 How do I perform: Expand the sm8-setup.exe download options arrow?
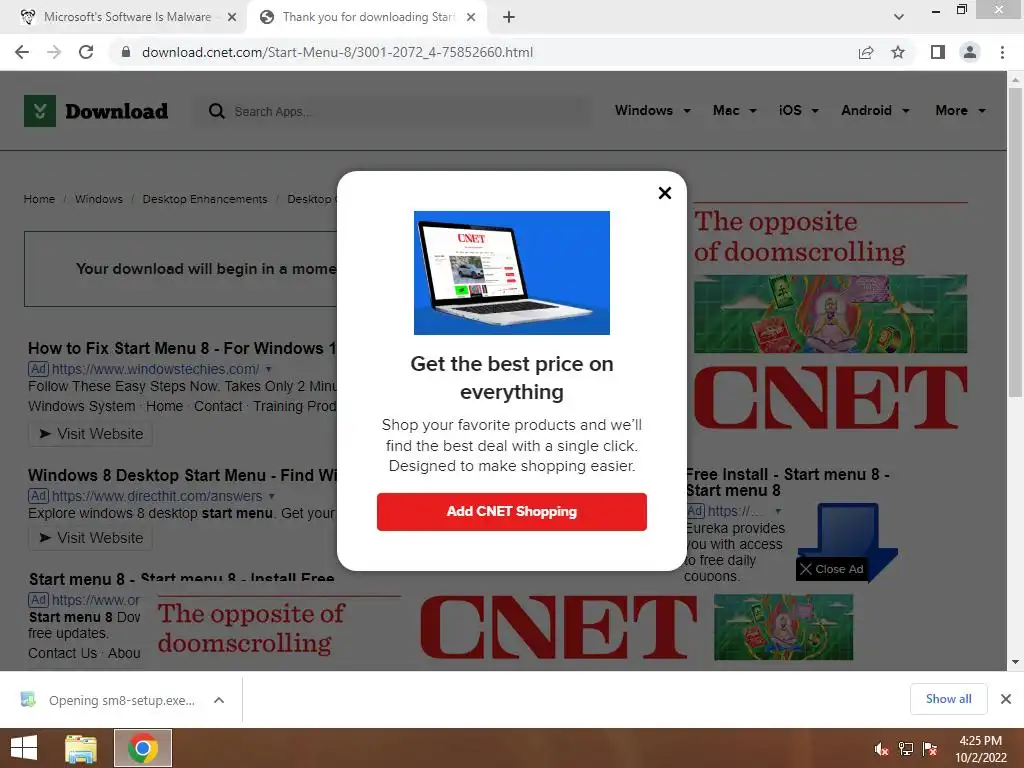coord(219,700)
